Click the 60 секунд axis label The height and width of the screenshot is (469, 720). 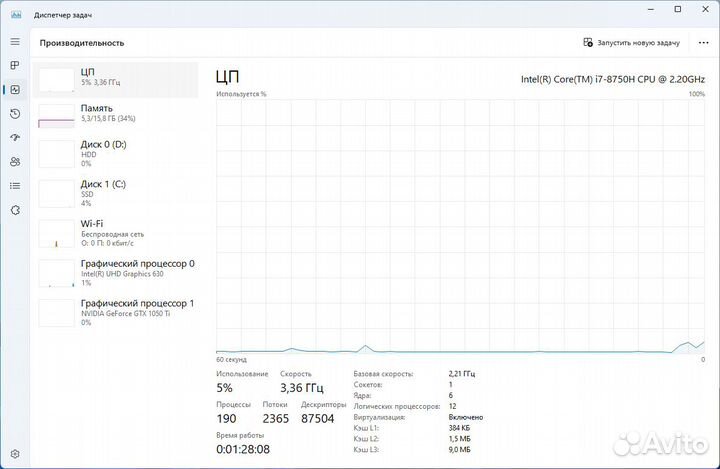[231, 360]
